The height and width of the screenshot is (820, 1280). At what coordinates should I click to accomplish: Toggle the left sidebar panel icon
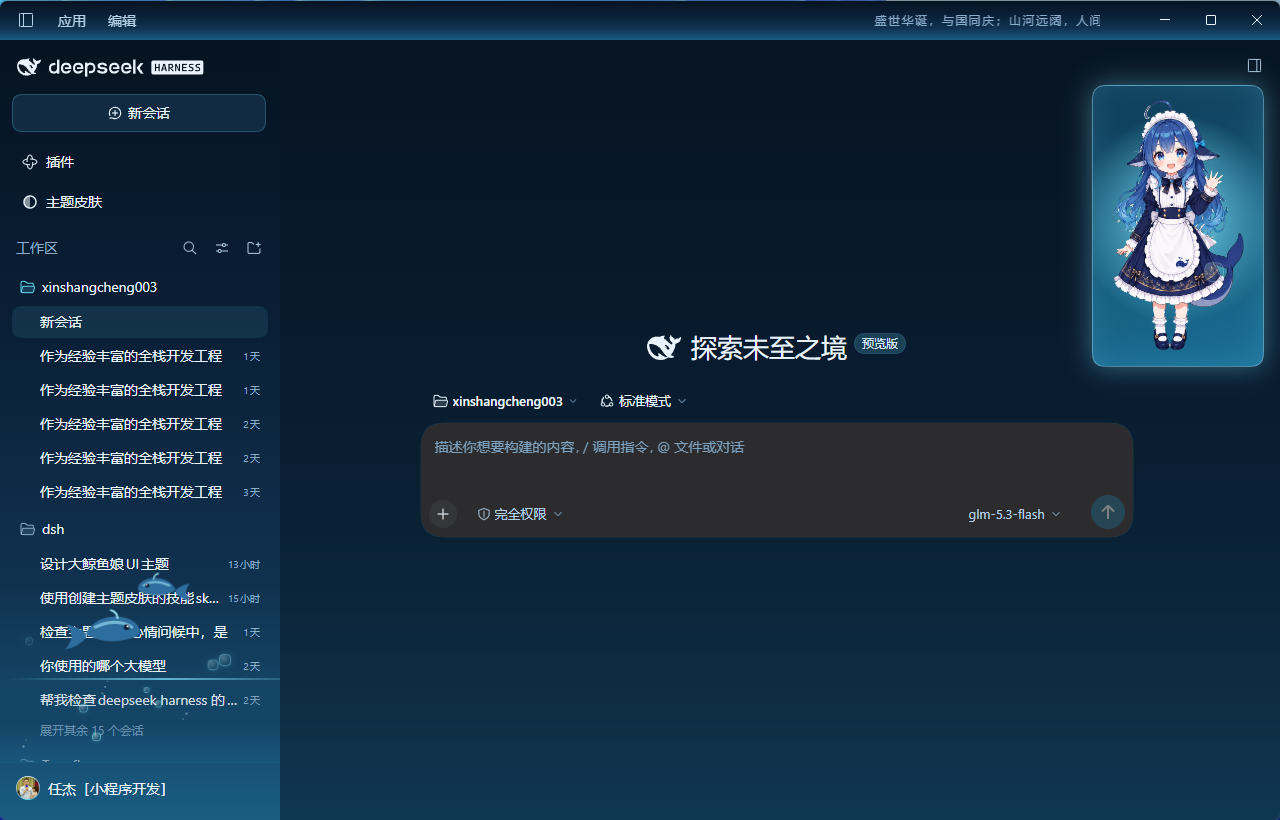26,20
